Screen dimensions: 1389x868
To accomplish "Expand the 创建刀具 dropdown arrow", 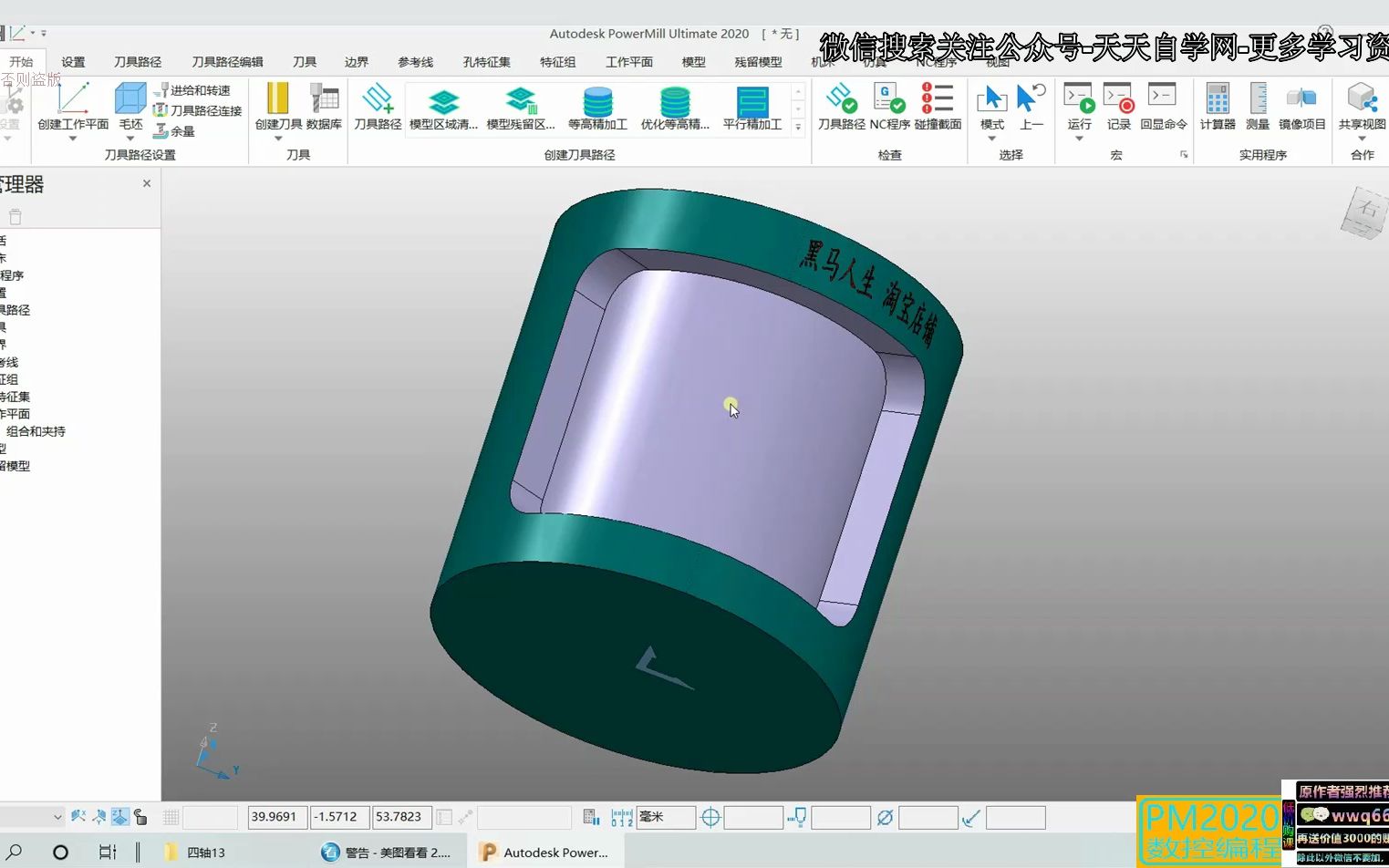I will (x=278, y=139).
